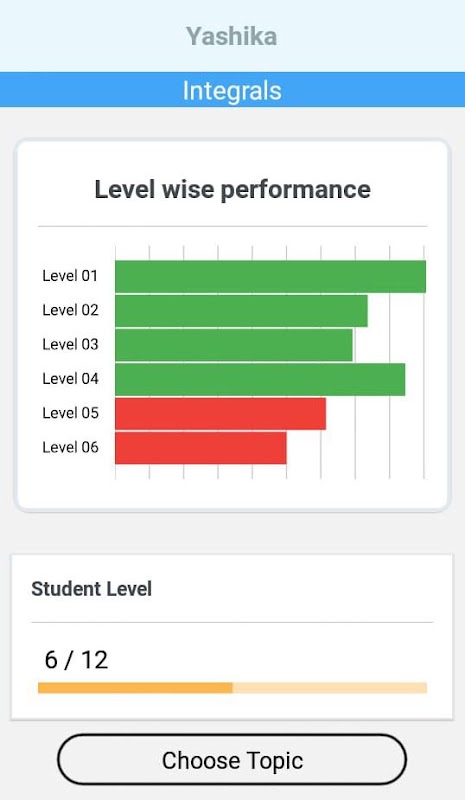Click the Level 02 axis label
Image resolution: width=465 pixels, height=800 pixels.
tap(70, 310)
